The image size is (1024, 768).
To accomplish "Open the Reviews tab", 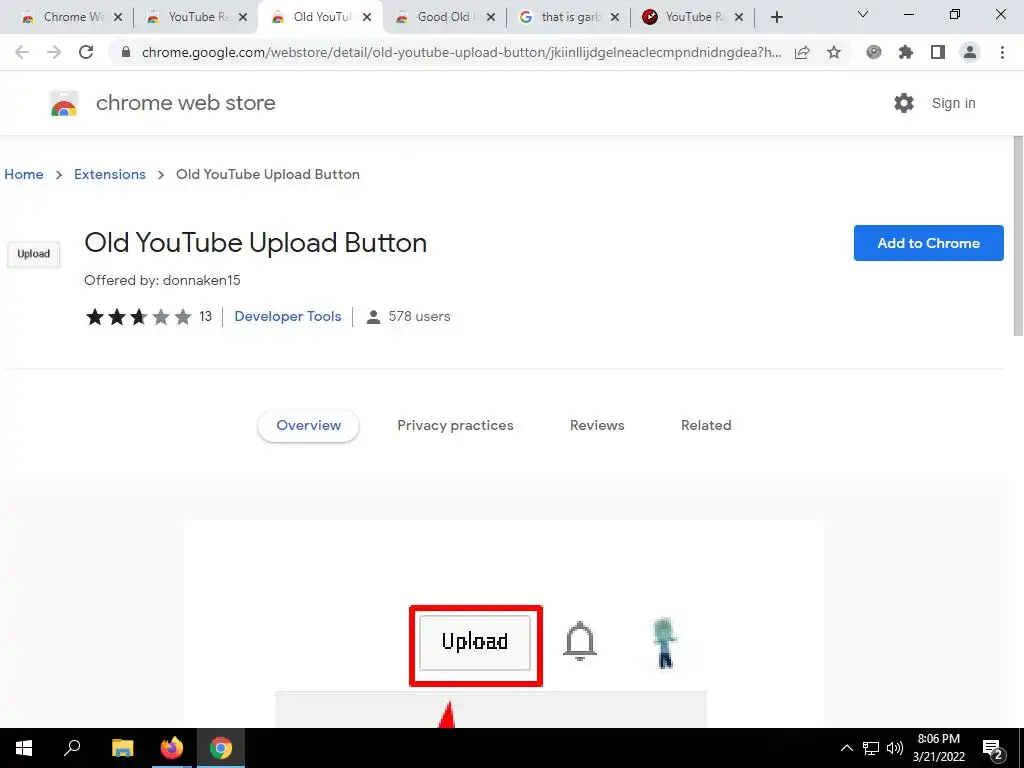I will (597, 425).
